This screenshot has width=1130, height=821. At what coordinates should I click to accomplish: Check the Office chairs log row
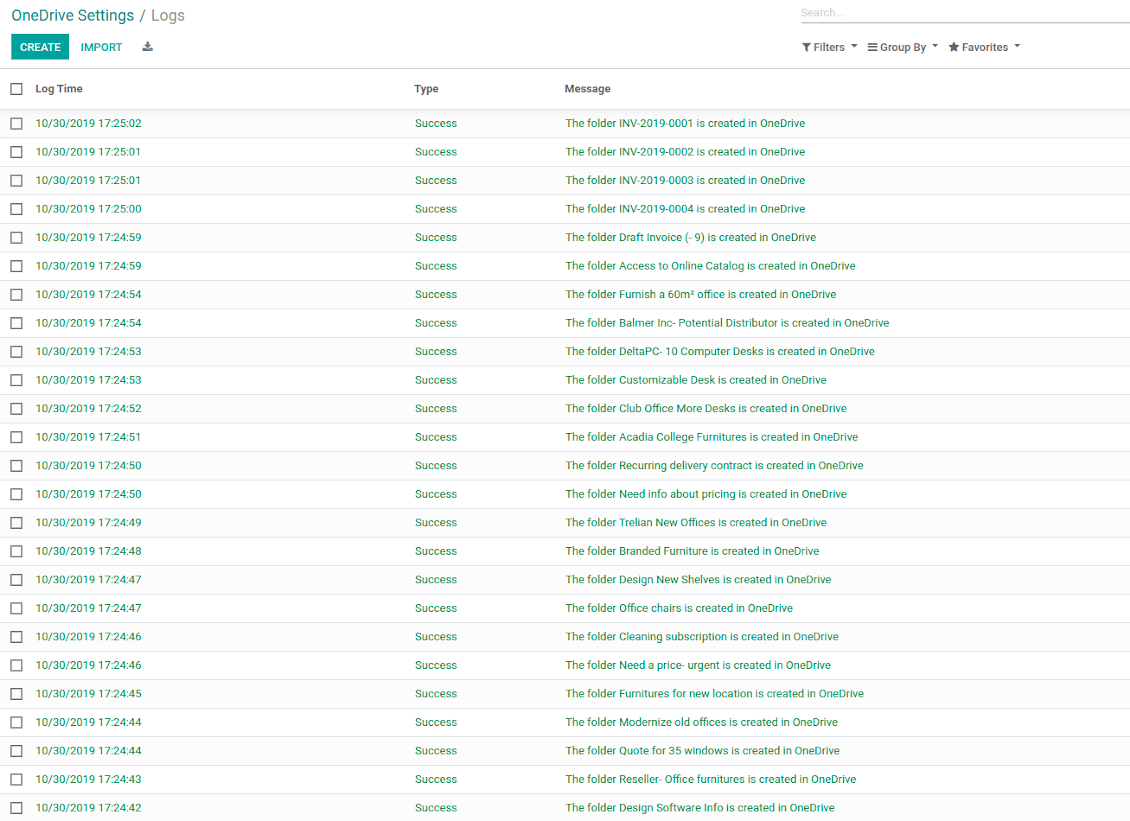click(17, 608)
